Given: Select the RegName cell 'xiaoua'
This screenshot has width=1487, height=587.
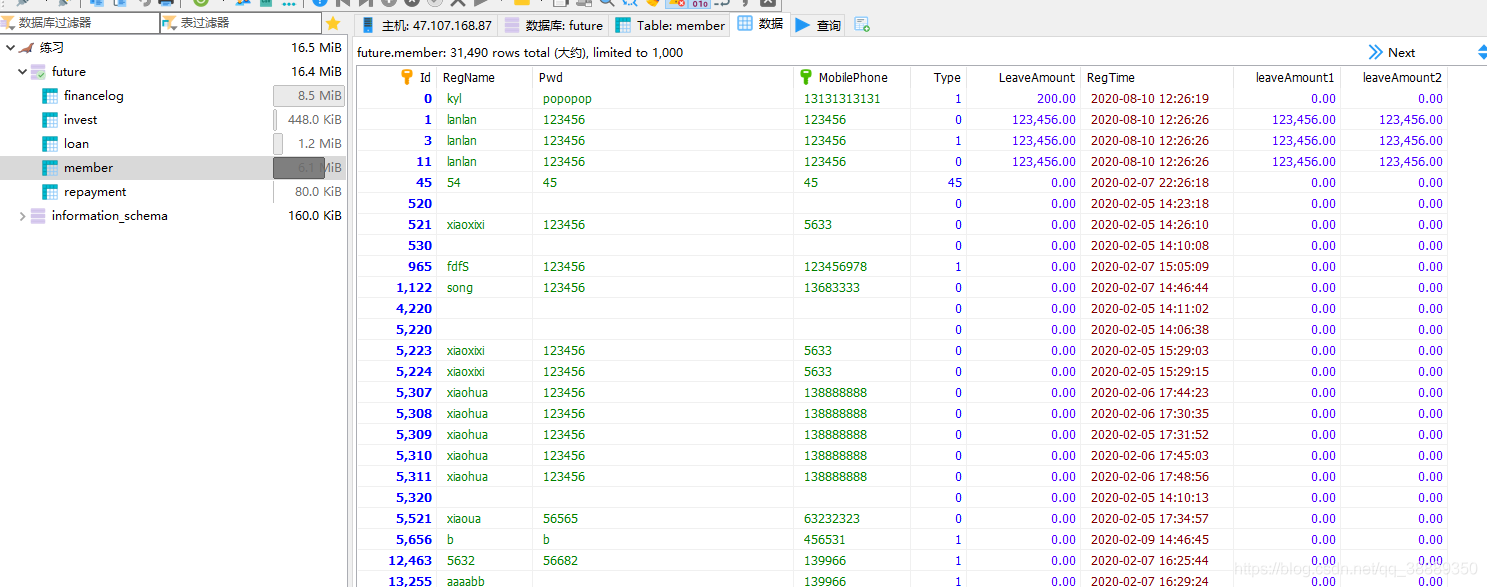Looking at the screenshot, I should coord(464,519).
